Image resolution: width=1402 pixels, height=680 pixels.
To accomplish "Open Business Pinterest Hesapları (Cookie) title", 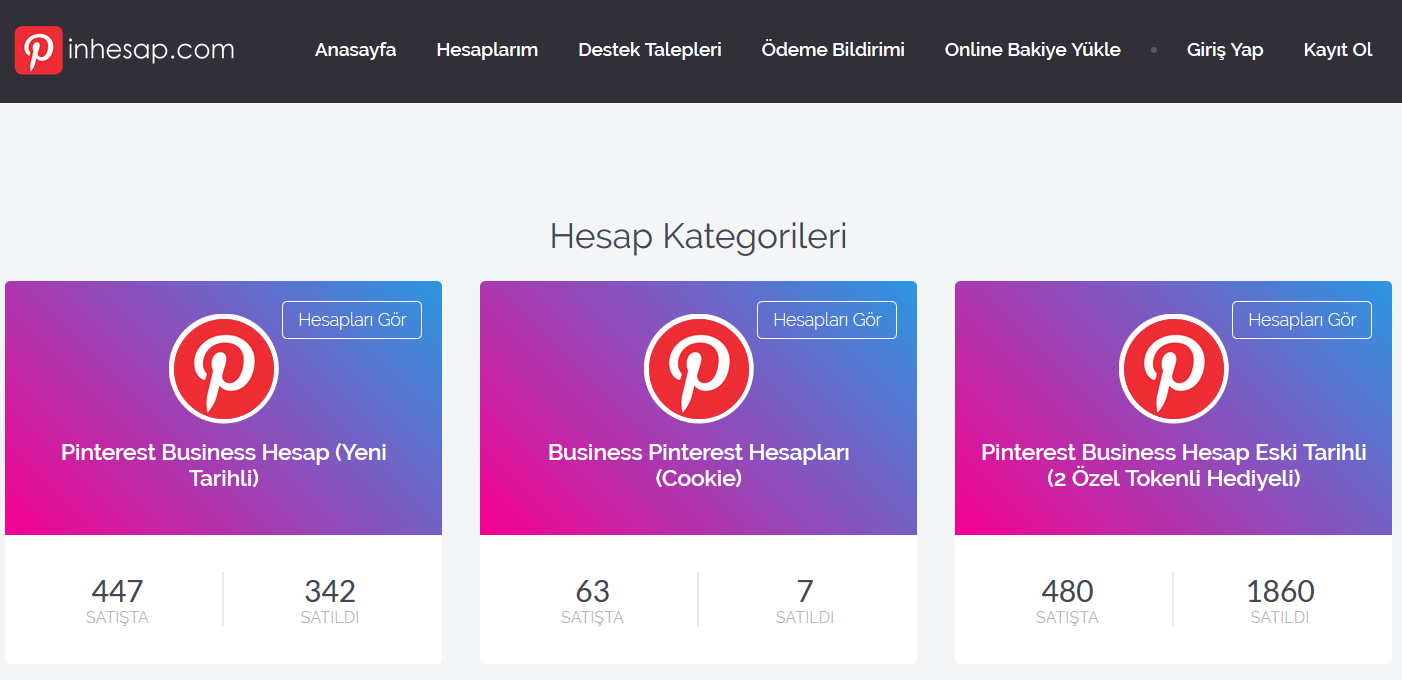I will click(x=699, y=465).
